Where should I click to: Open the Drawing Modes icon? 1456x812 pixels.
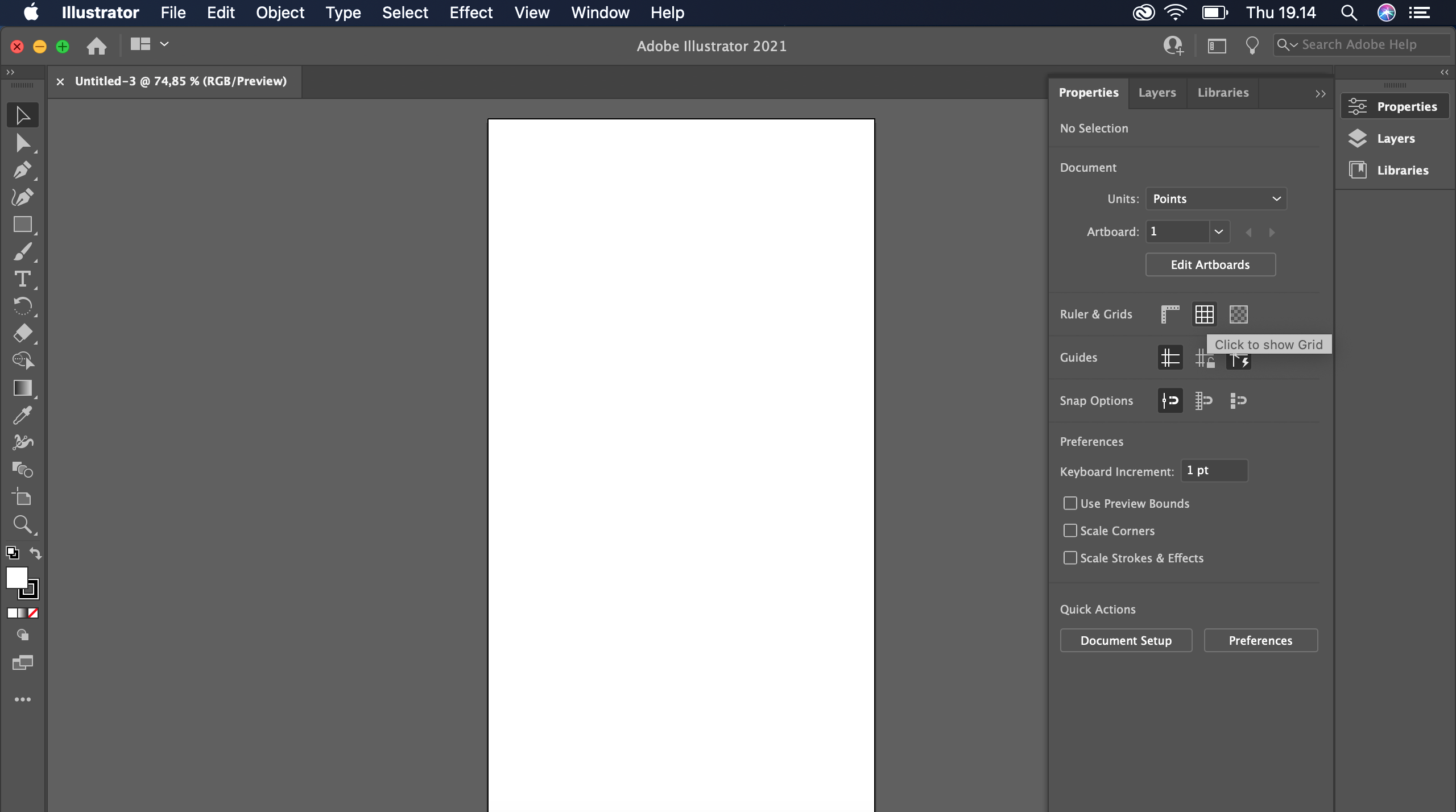(23, 635)
